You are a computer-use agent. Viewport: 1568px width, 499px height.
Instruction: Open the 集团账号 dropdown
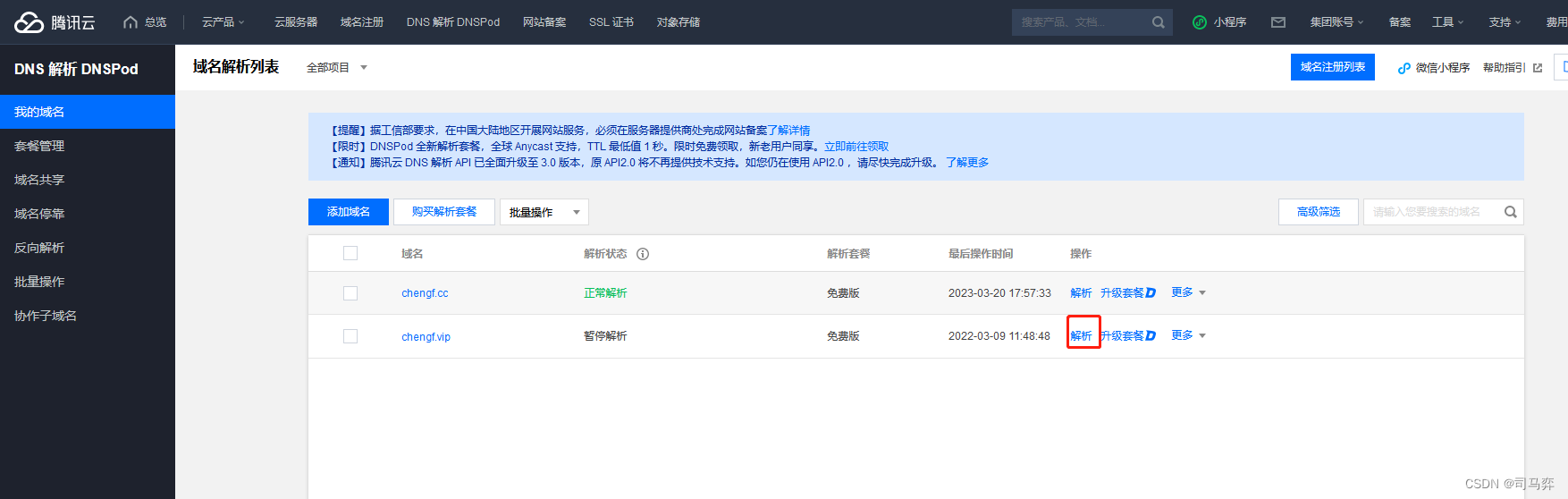(1336, 22)
